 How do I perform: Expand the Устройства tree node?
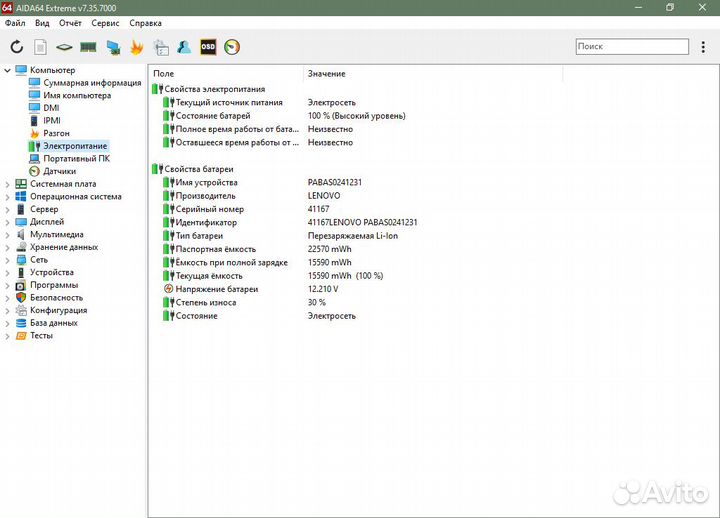click(x=7, y=272)
